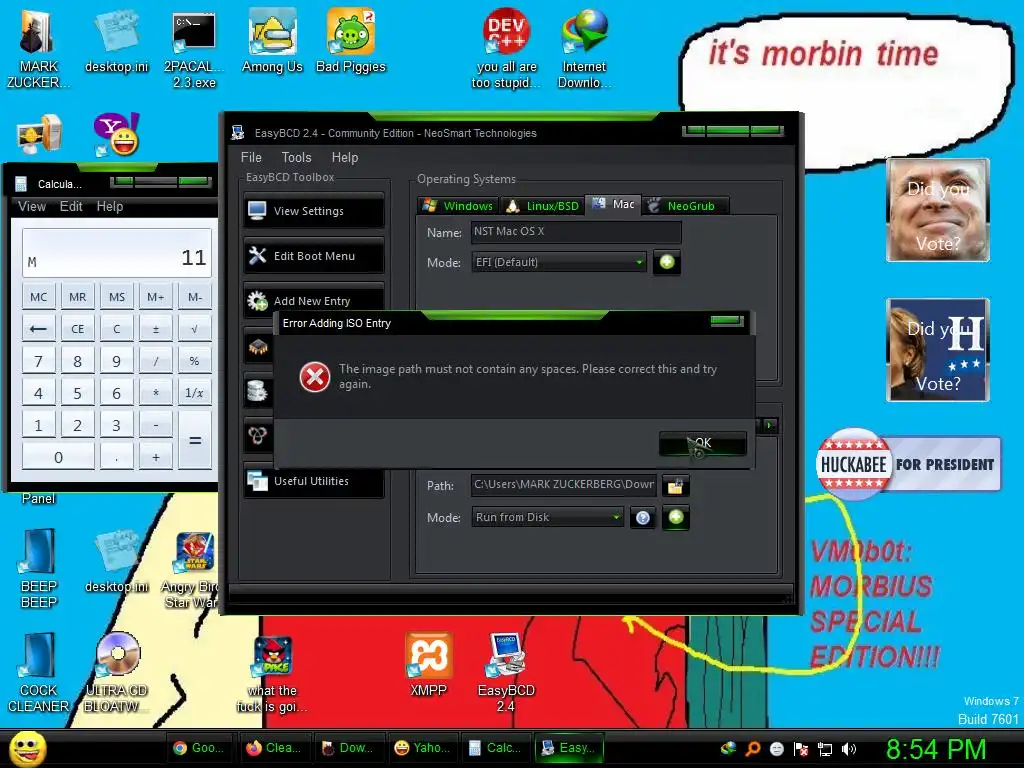This screenshot has height=768, width=1024.
Task: Click the MS memory store button in Calculator
Action: (117, 297)
